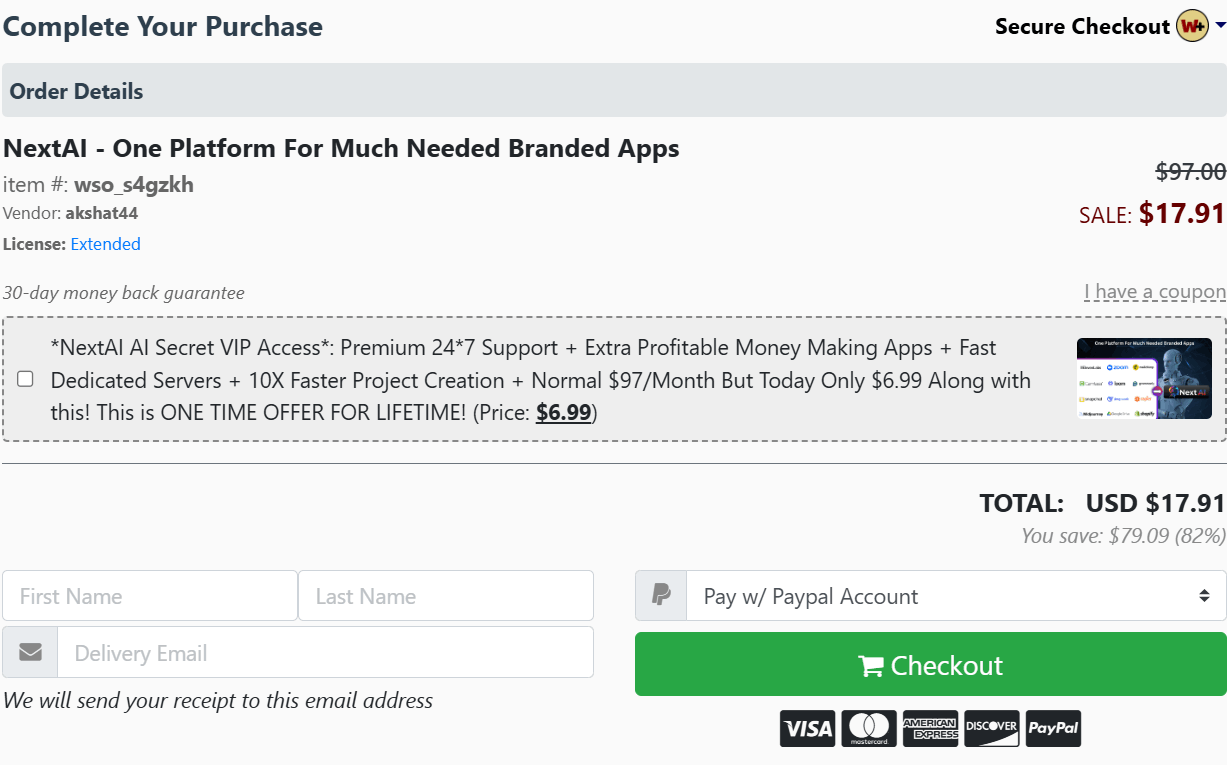Open the NextAI product thumbnail image
This screenshot has width=1227, height=765.
pyautogui.click(x=1144, y=378)
